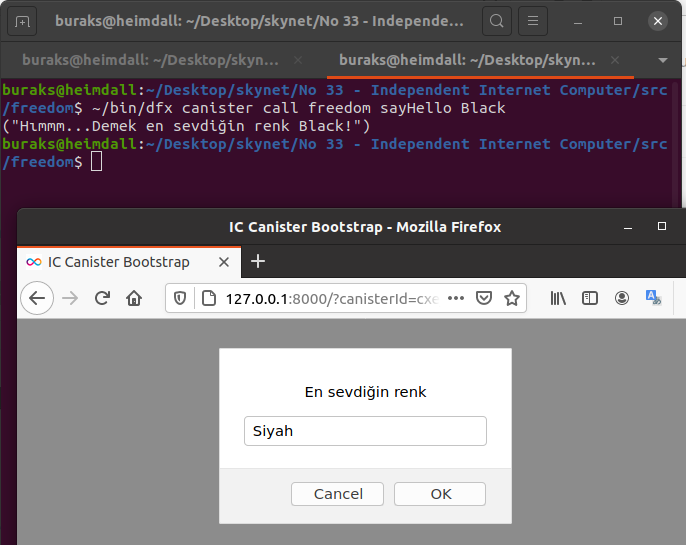Click the "En sevdiğin renk" prompt label
This screenshot has height=545, width=686.
click(365, 392)
